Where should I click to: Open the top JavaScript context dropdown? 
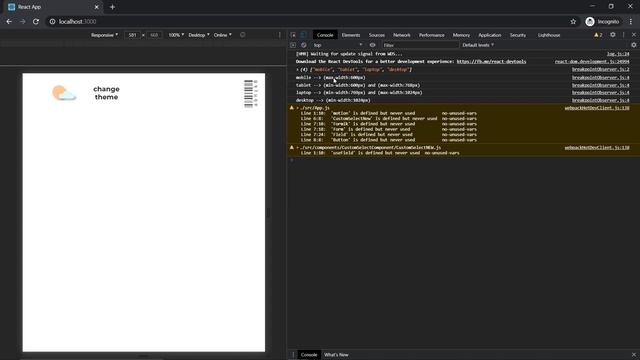tap(338, 45)
